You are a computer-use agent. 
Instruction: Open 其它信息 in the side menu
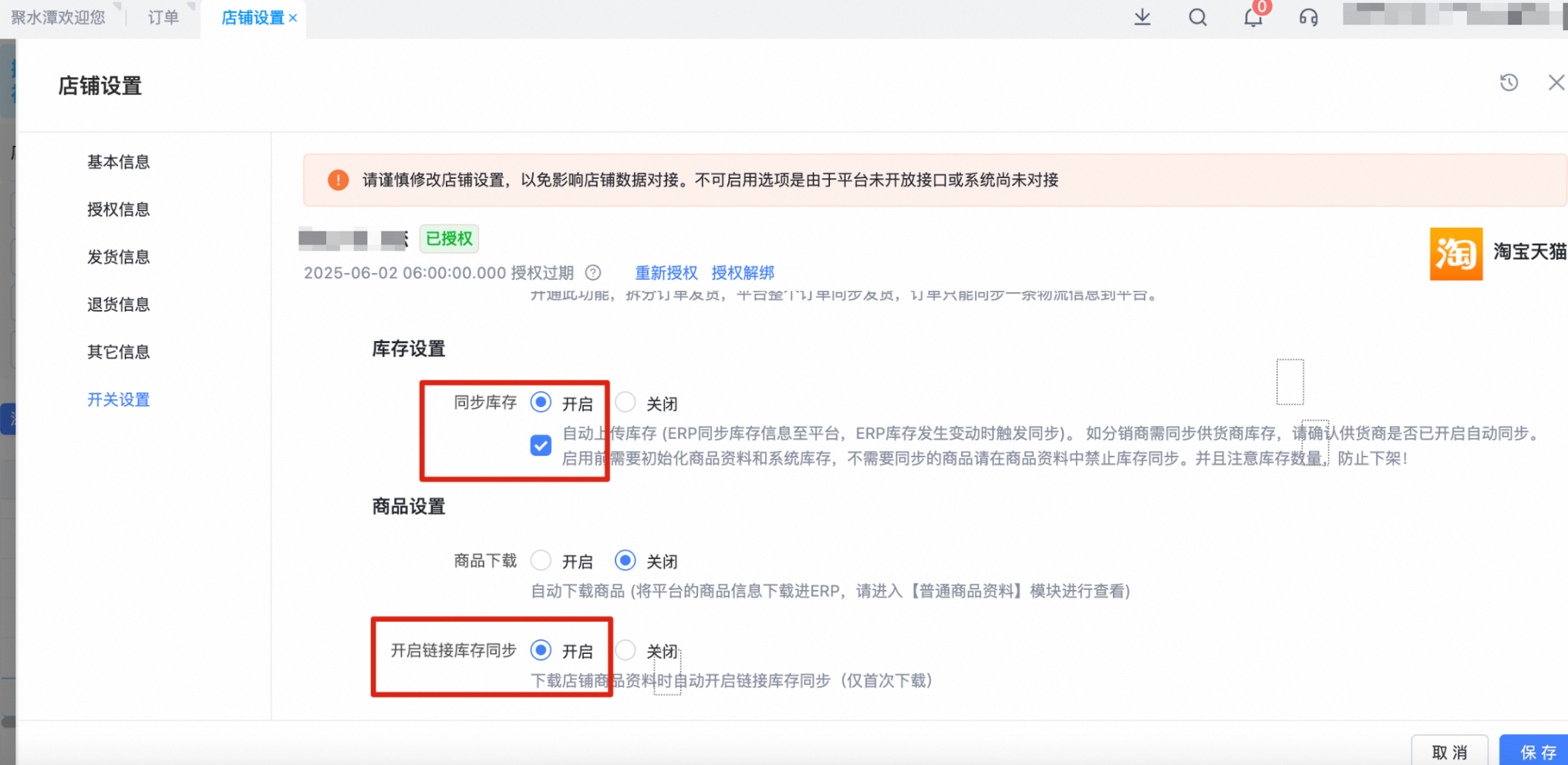[x=118, y=352]
